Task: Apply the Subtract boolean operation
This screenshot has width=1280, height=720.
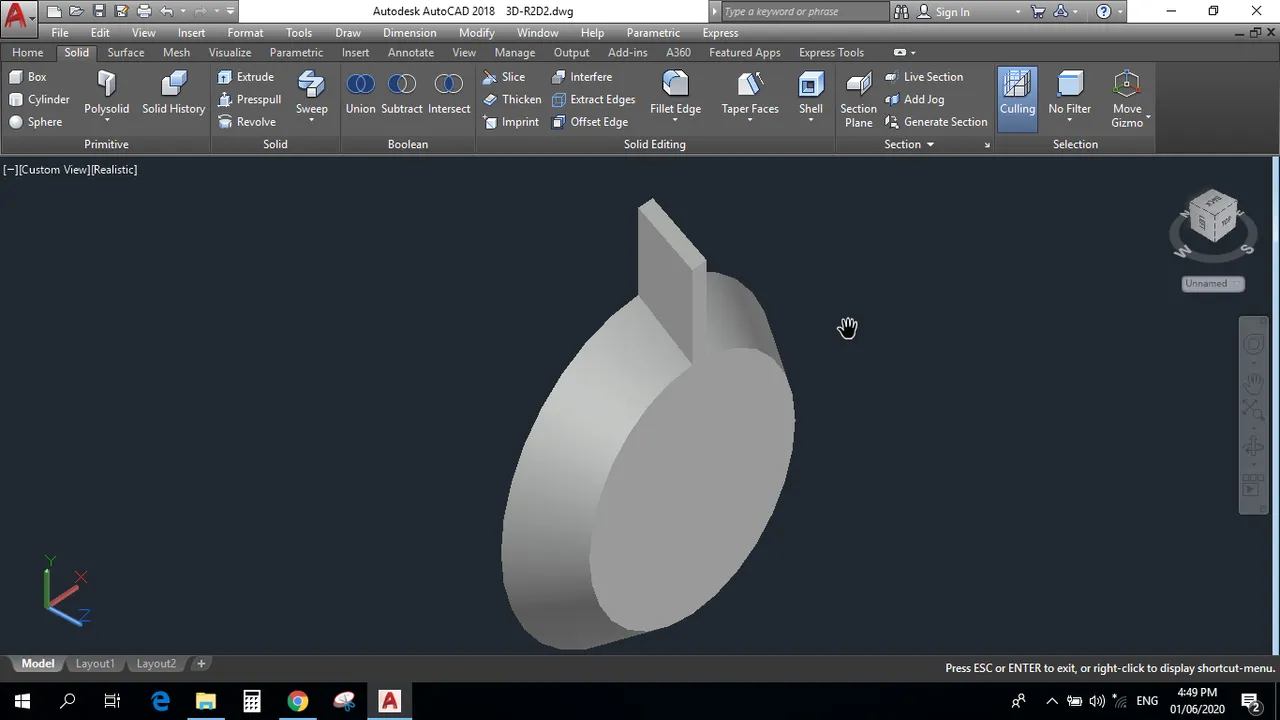Action: pos(402,94)
